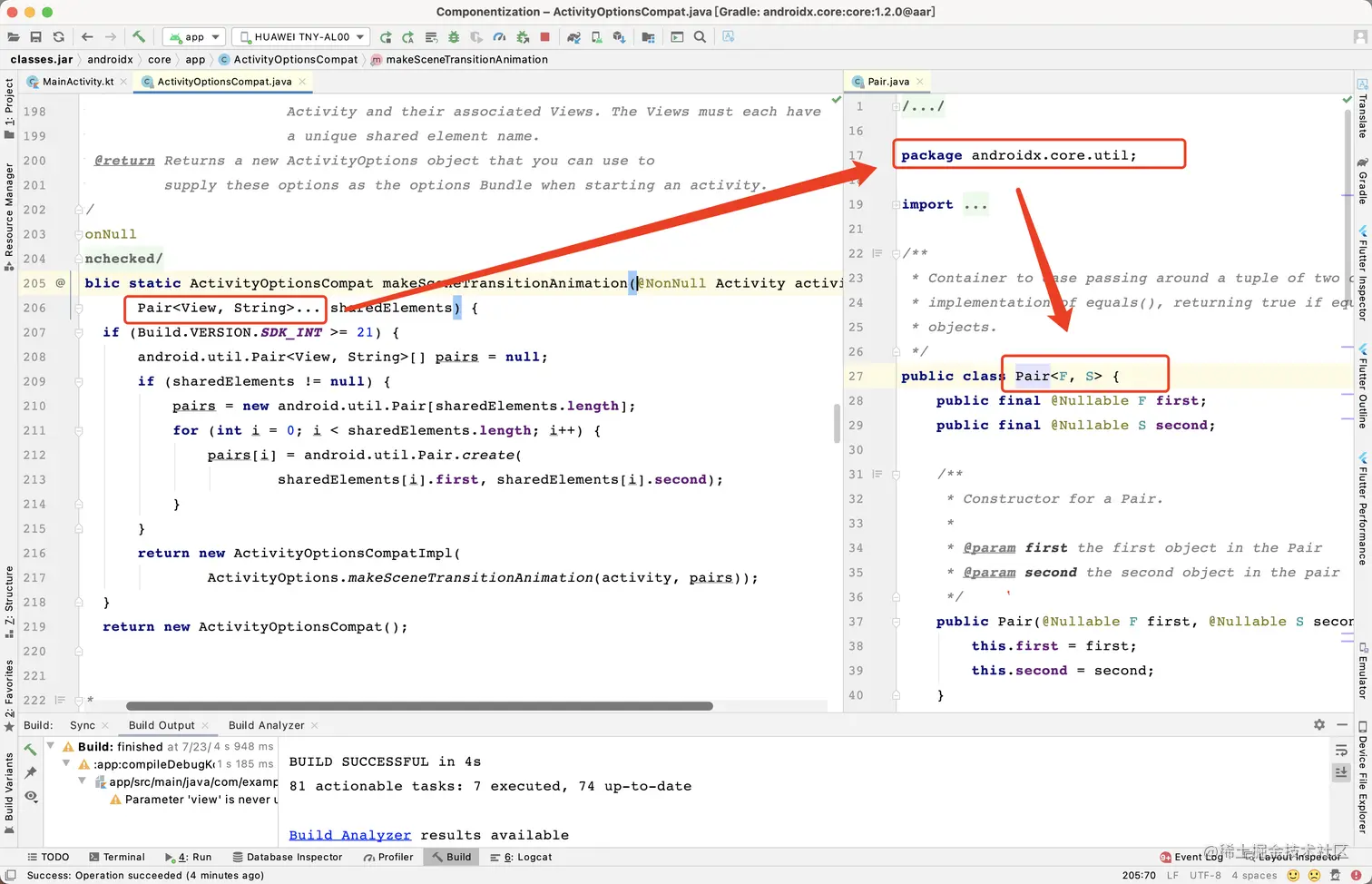Click the Open folder toolbar icon
This screenshot has width=1372, height=884.
pos(14,37)
